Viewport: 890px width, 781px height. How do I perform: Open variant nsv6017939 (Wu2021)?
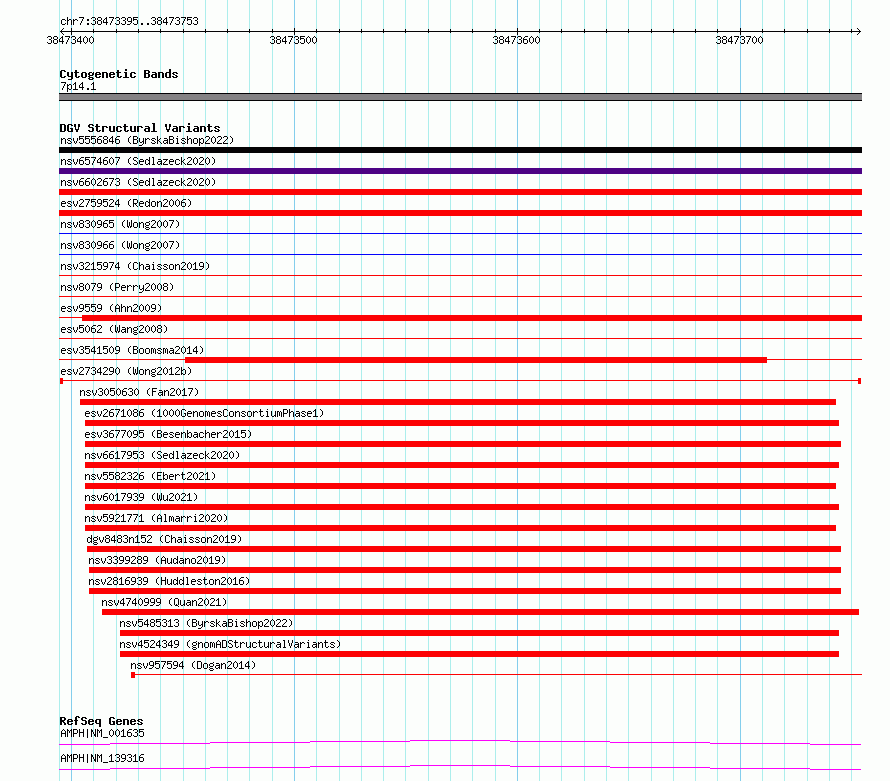click(141, 497)
